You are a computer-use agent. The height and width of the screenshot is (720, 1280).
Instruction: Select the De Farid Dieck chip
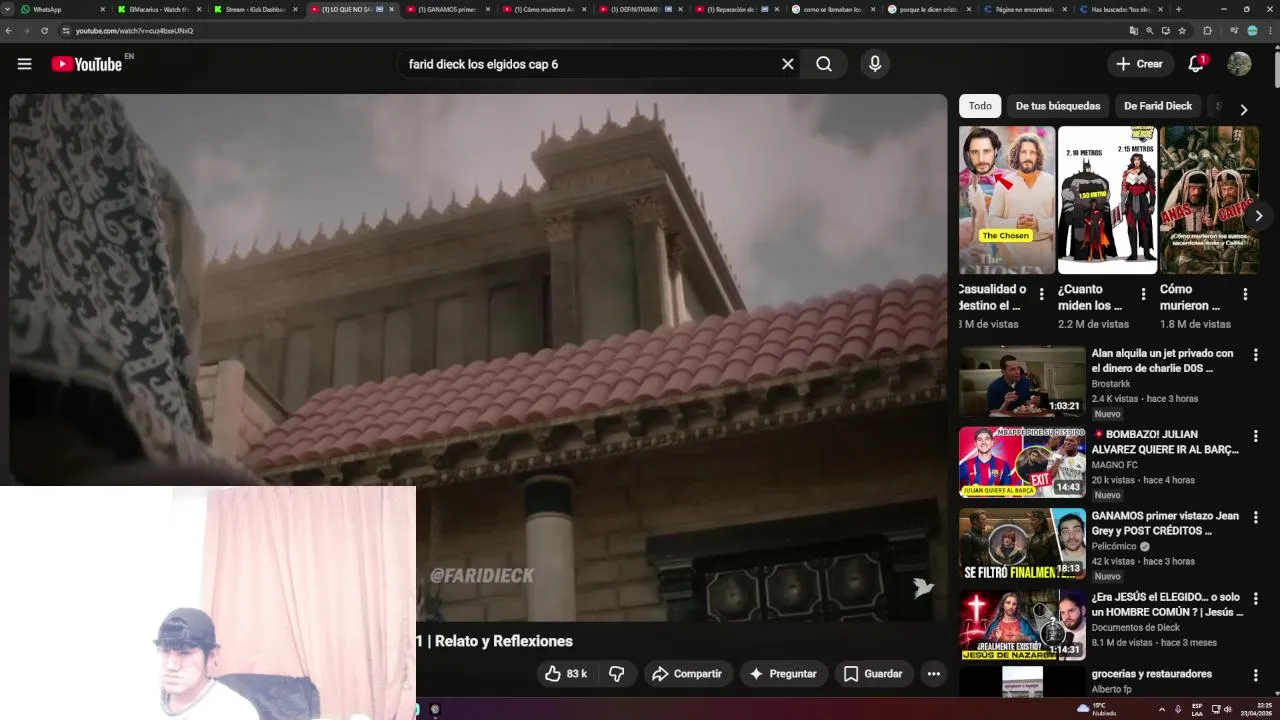(x=1158, y=106)
